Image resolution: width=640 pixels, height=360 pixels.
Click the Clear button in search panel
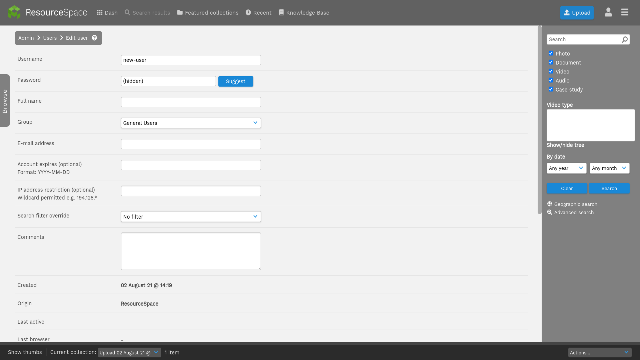[567, 189]
